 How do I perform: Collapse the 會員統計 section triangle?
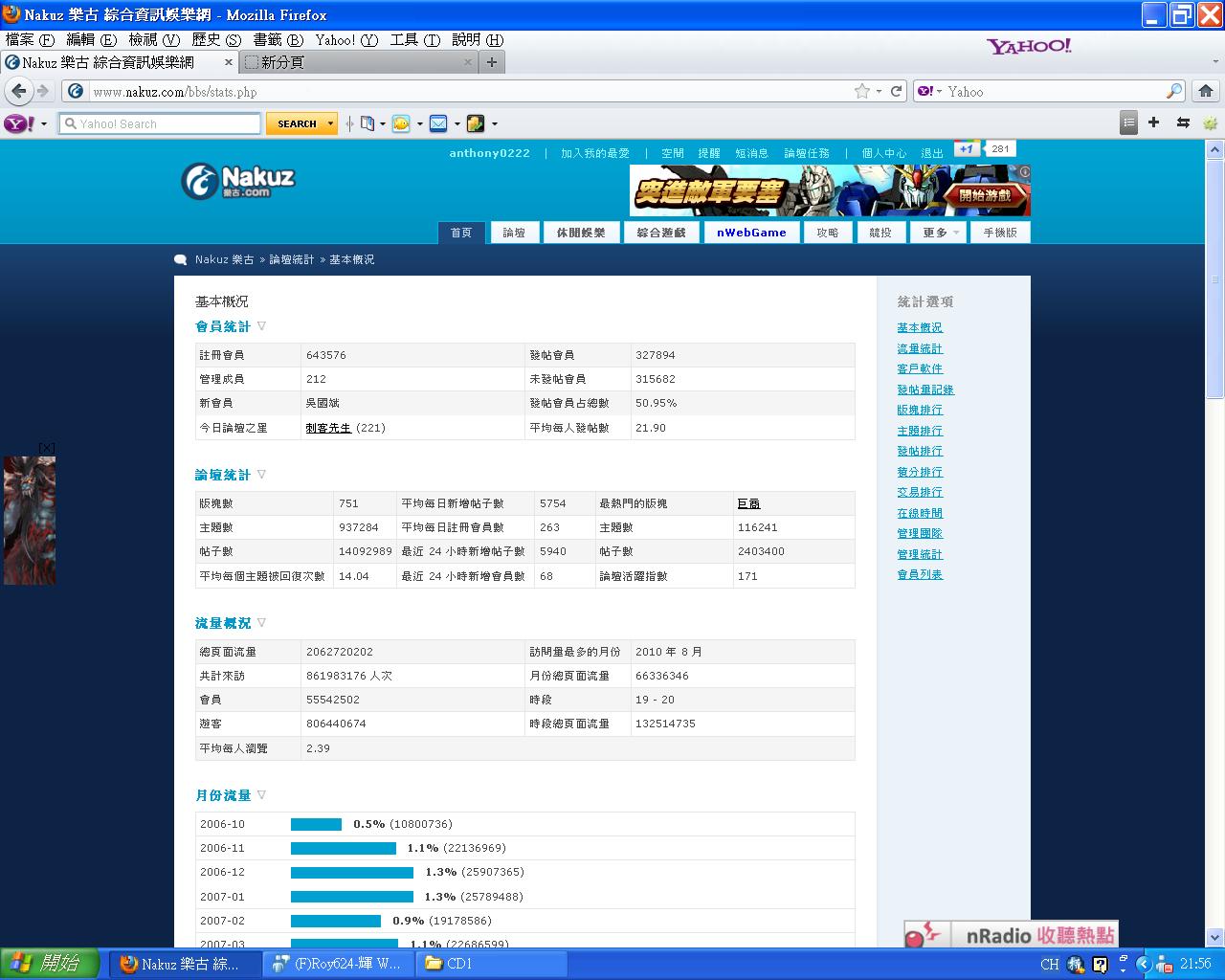point(261,326)
